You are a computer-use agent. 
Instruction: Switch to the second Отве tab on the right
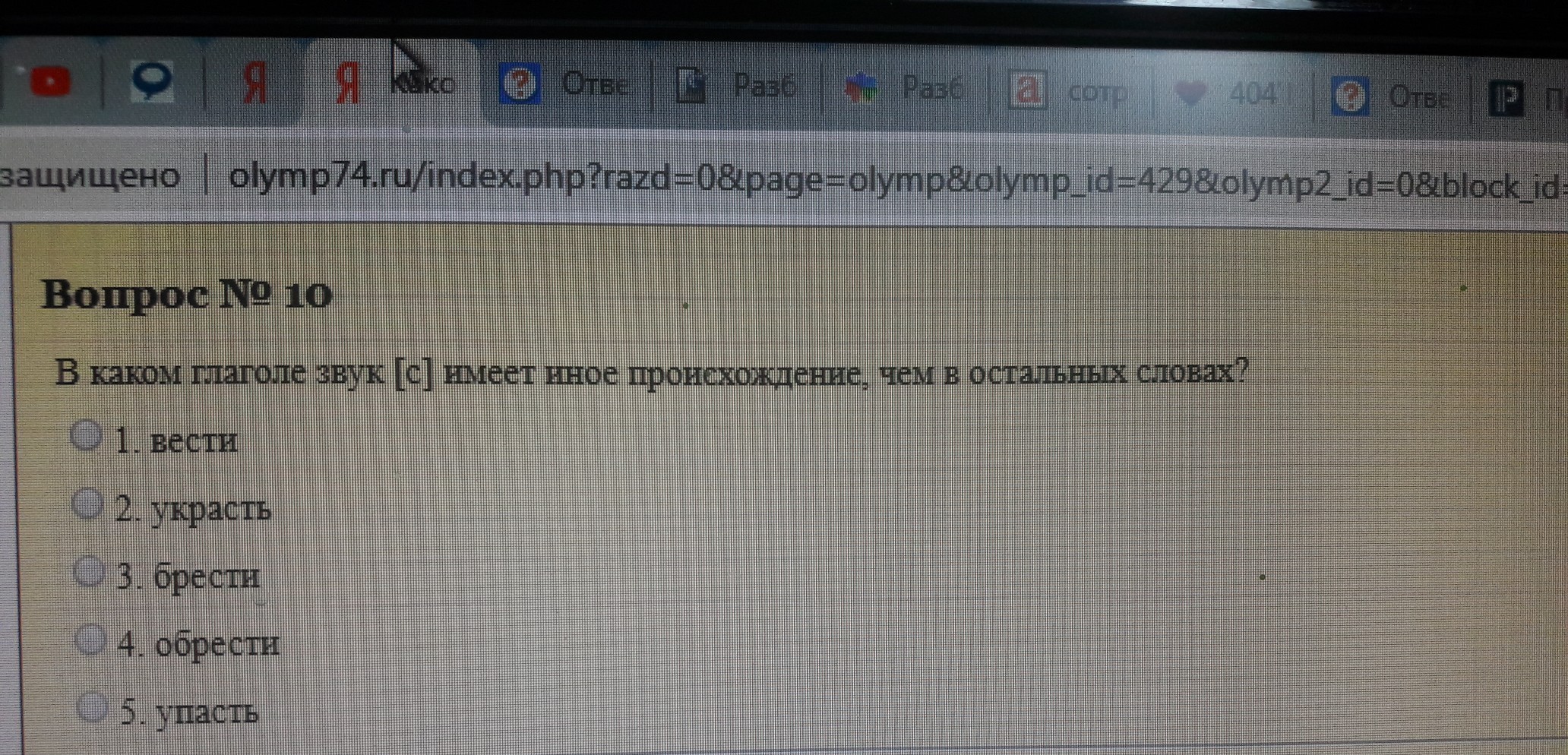coord(1417,97)
